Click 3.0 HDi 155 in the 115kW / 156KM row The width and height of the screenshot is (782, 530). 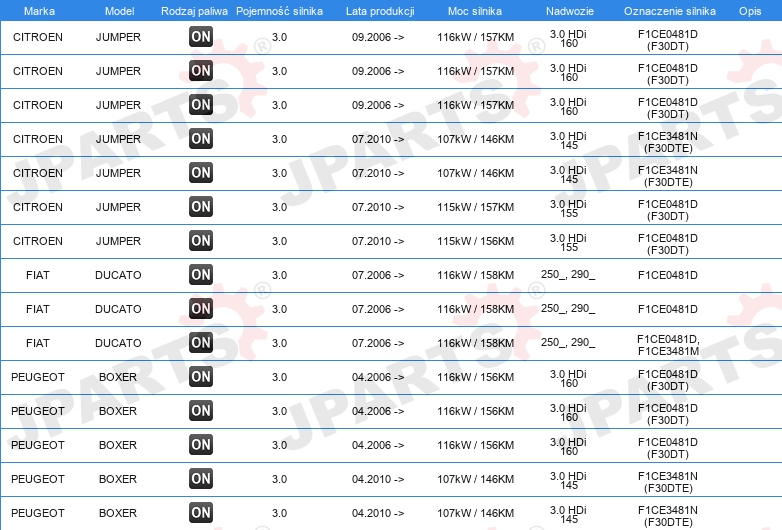click(568, 242)
